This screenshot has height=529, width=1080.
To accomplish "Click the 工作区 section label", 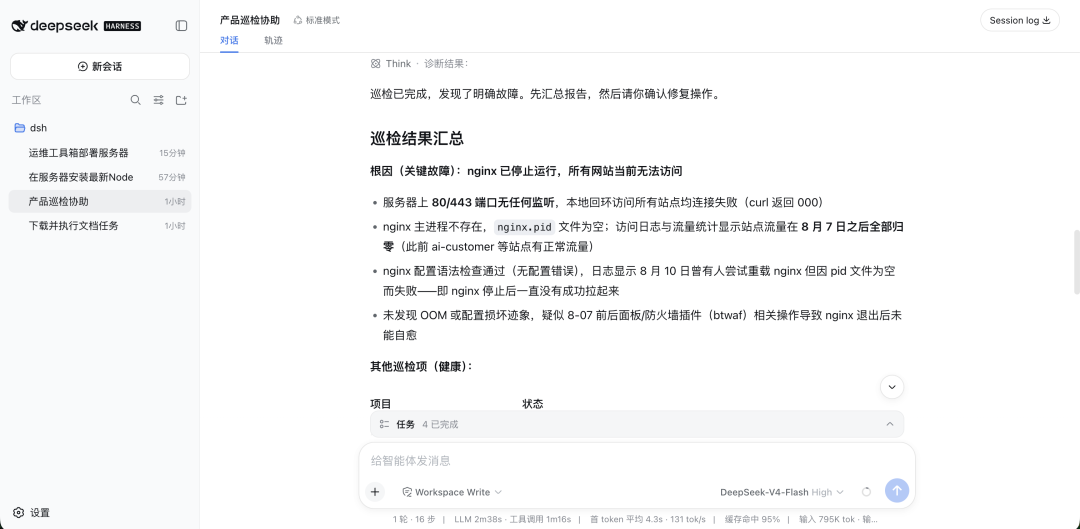I will 26,100.
